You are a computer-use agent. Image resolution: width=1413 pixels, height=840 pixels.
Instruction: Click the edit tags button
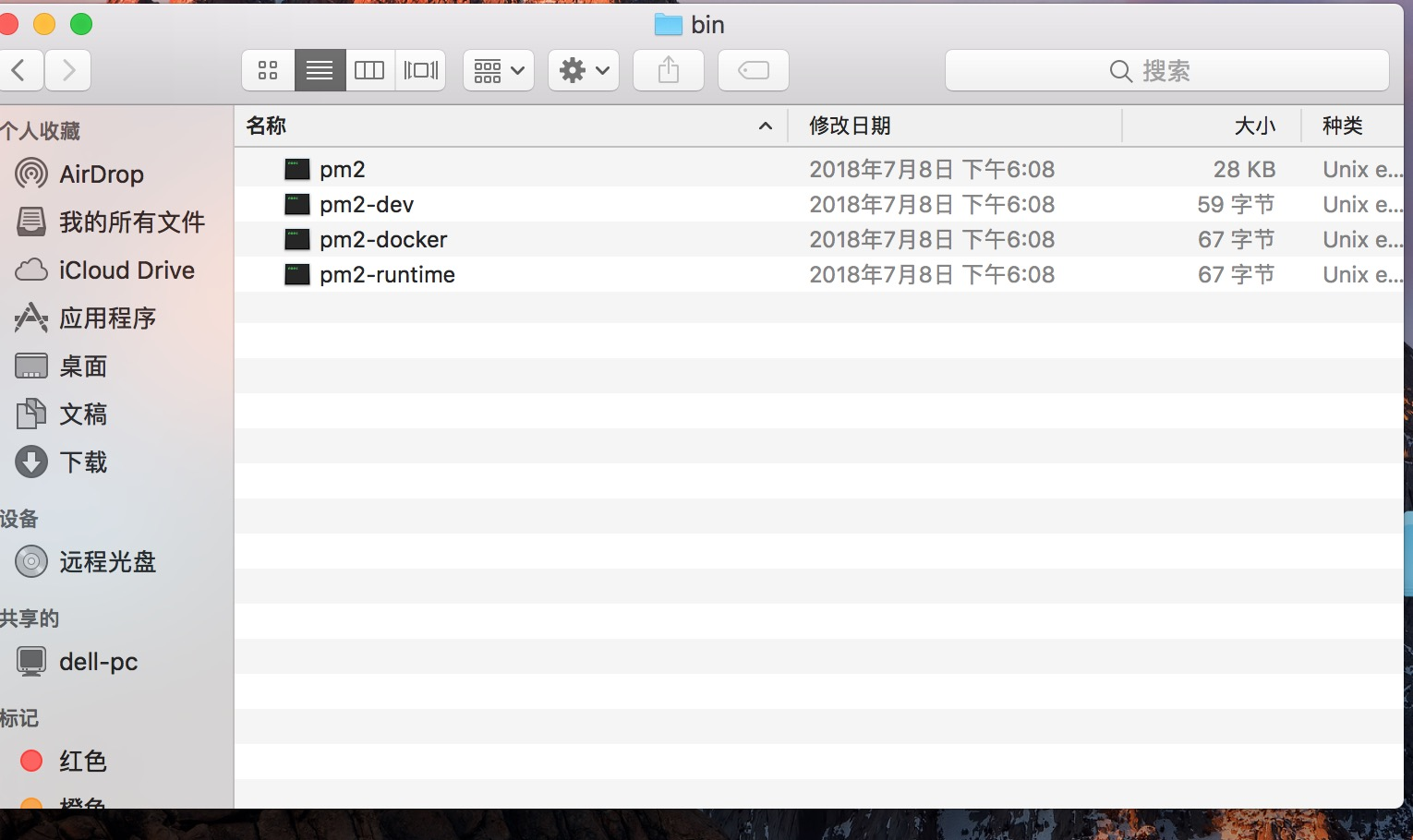tap(754, 70)
